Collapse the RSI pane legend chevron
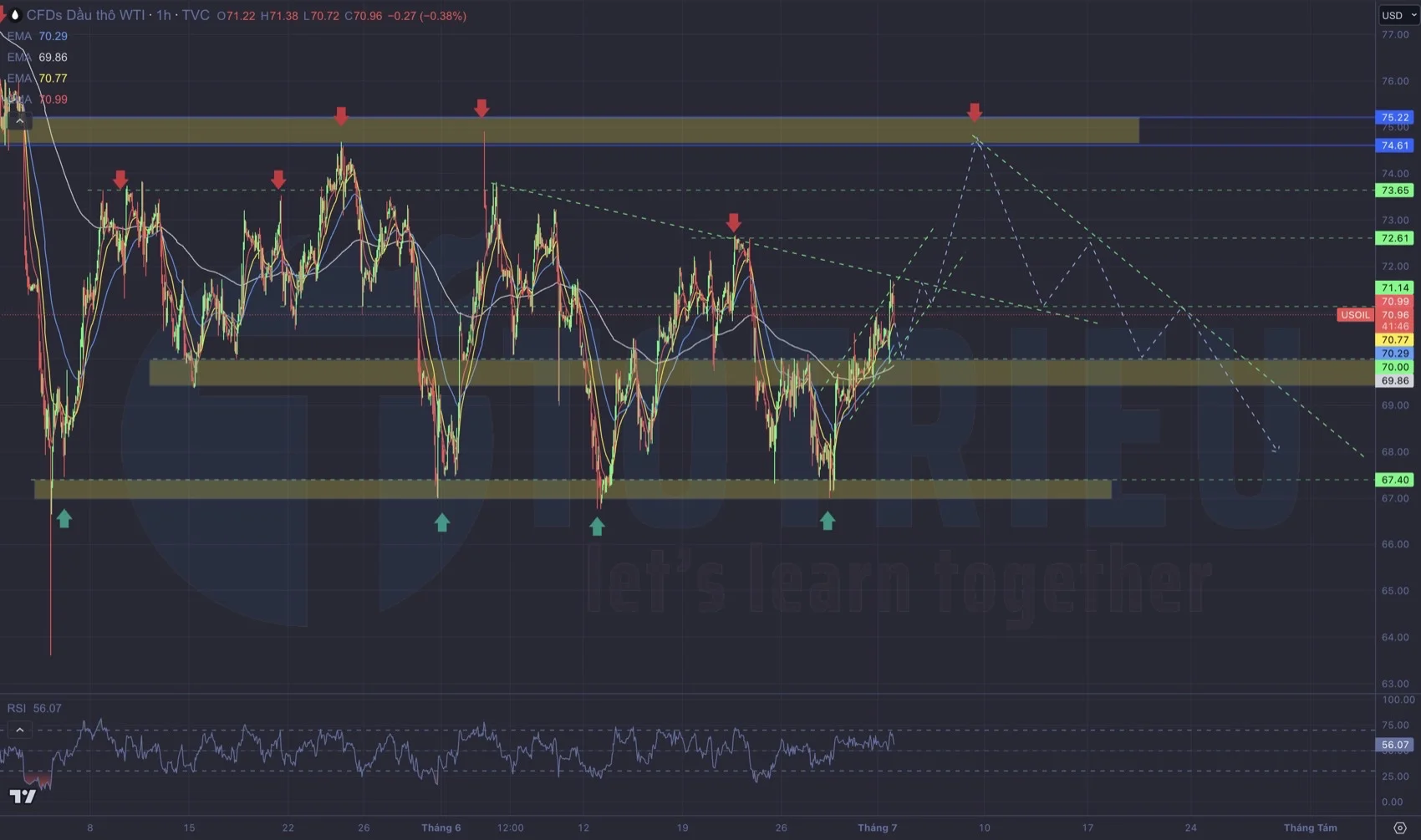Screen dimensions: 1421x840 [19, 730]
